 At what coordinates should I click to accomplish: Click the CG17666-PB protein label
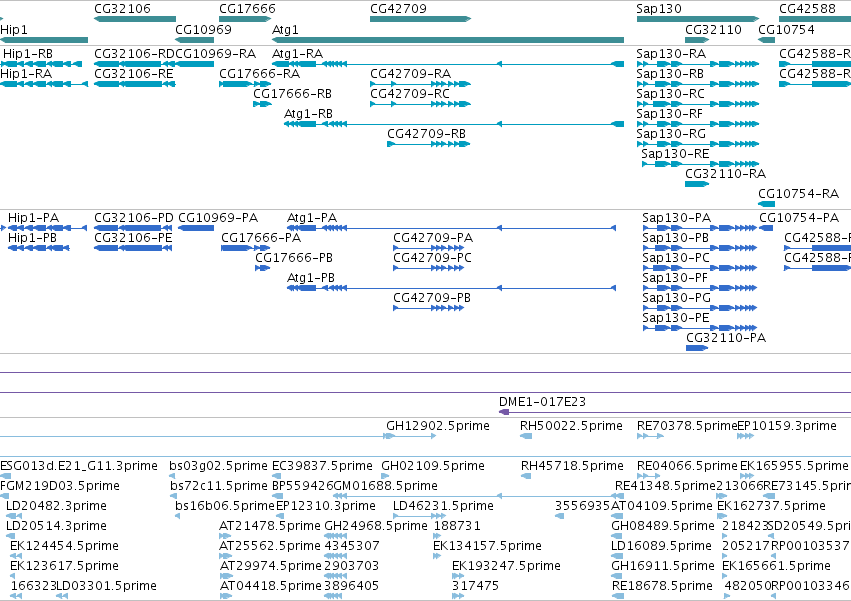pyautogui.click(x=294, y=258)
